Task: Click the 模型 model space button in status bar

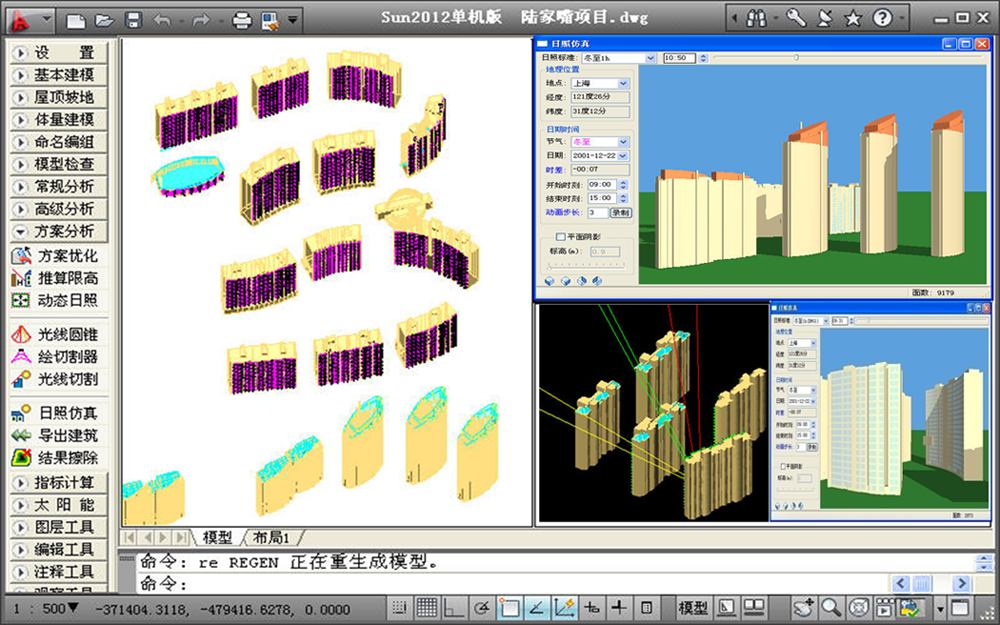Action: (693, 608)
